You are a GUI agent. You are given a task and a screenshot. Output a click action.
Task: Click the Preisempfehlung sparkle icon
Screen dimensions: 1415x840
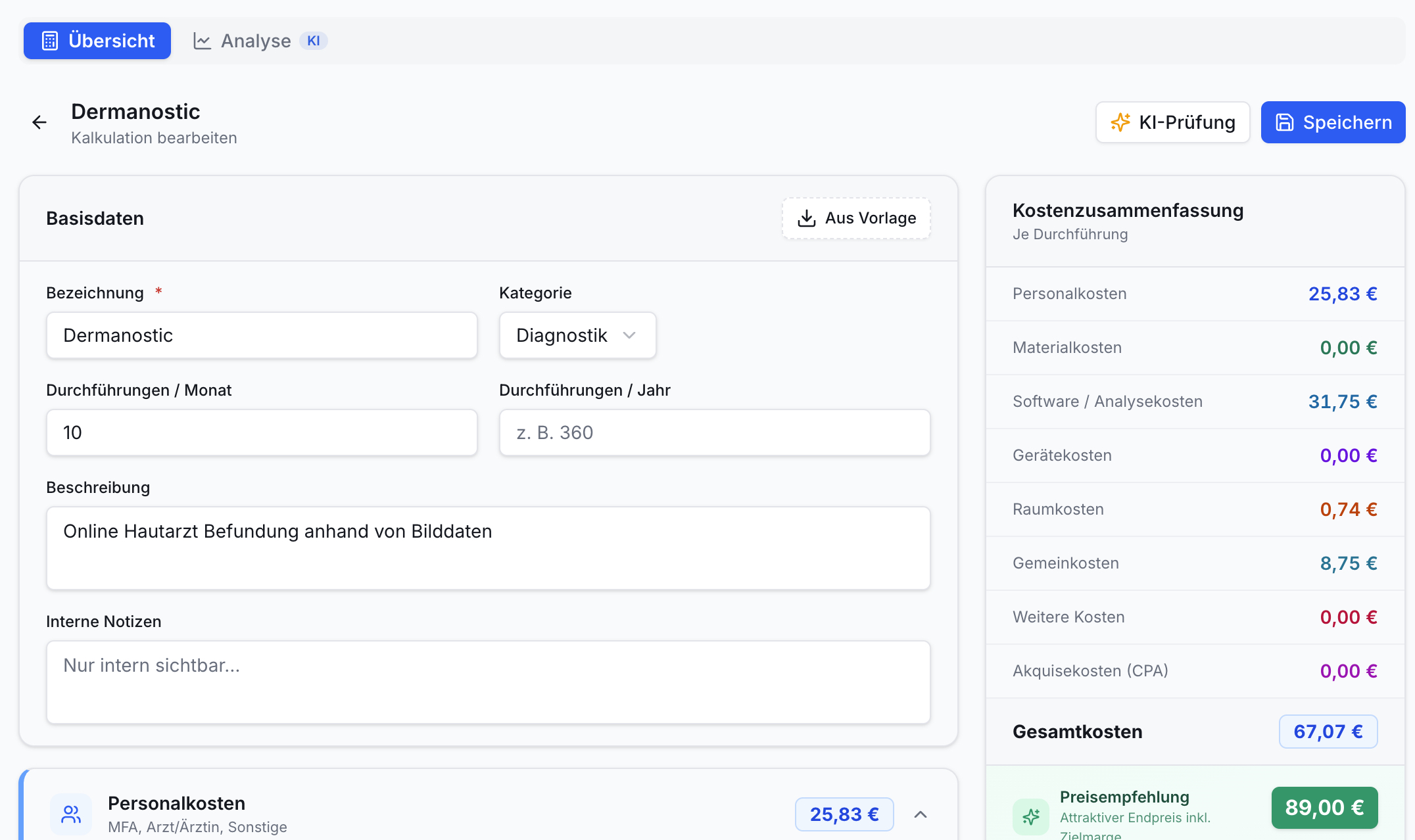[x=1031, y=816]
